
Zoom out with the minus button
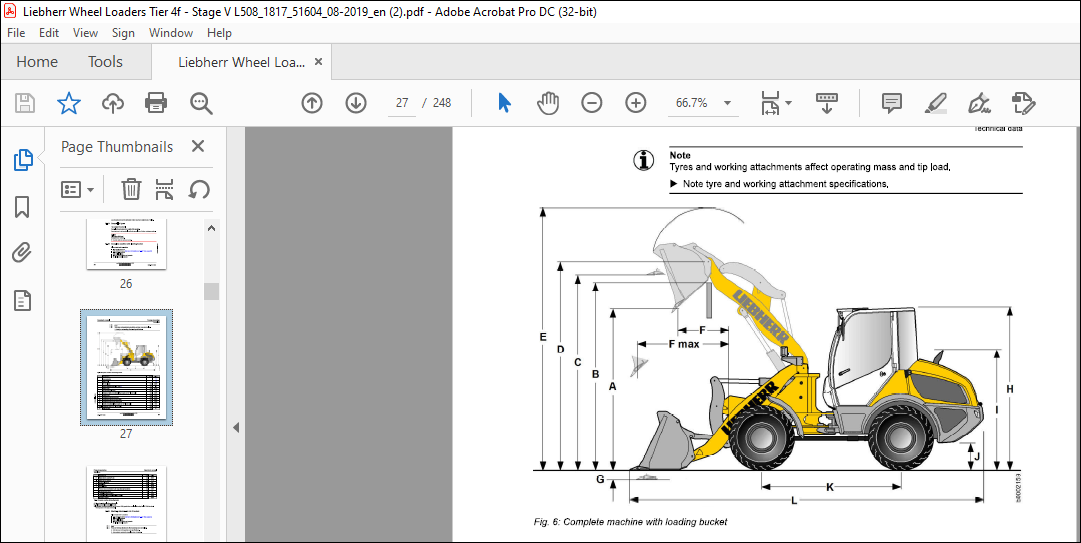tap(592, 103)
